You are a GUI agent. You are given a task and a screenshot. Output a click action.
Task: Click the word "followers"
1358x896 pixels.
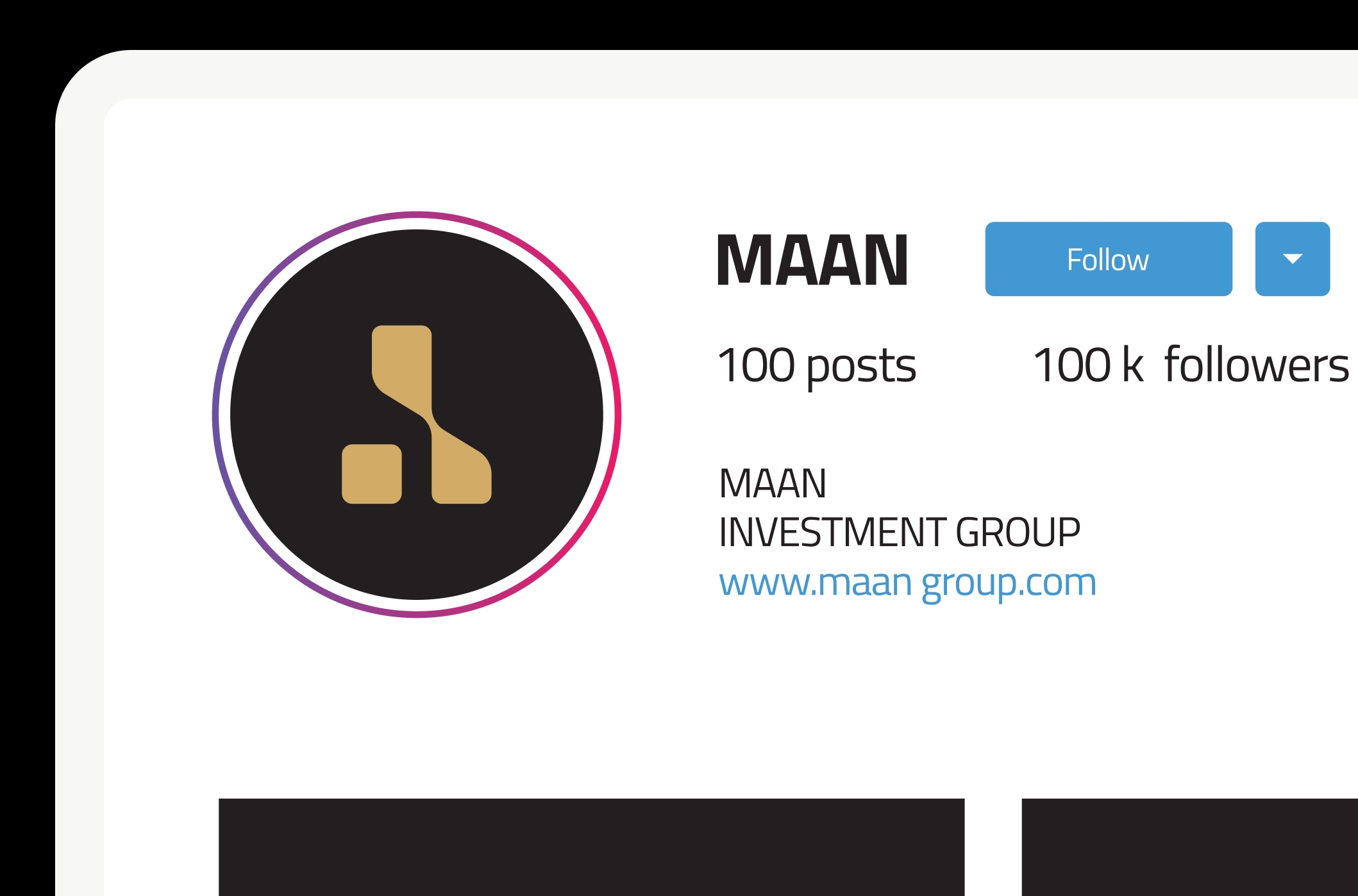coord(1257,365)
